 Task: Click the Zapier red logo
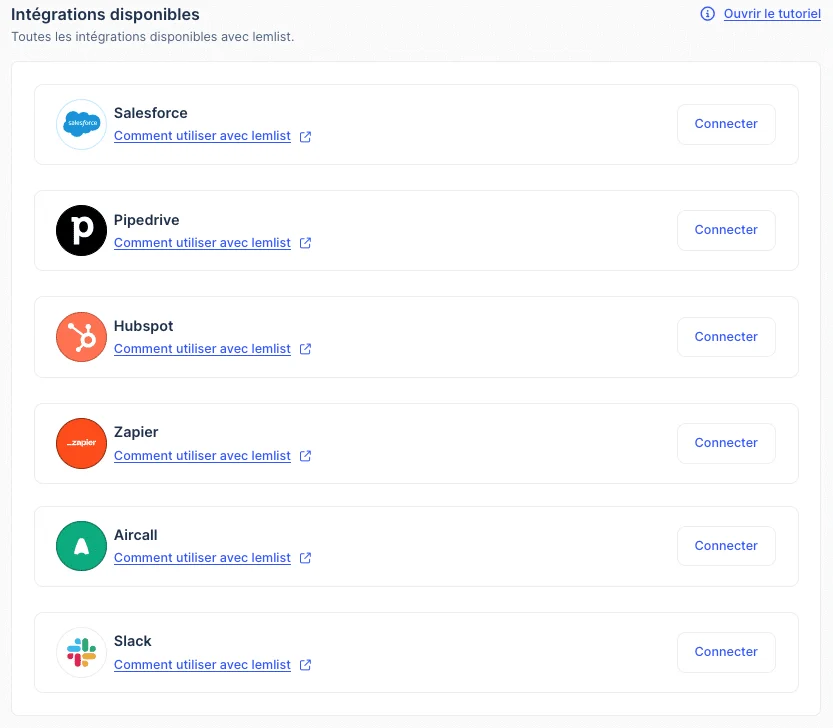coord(81,443)
